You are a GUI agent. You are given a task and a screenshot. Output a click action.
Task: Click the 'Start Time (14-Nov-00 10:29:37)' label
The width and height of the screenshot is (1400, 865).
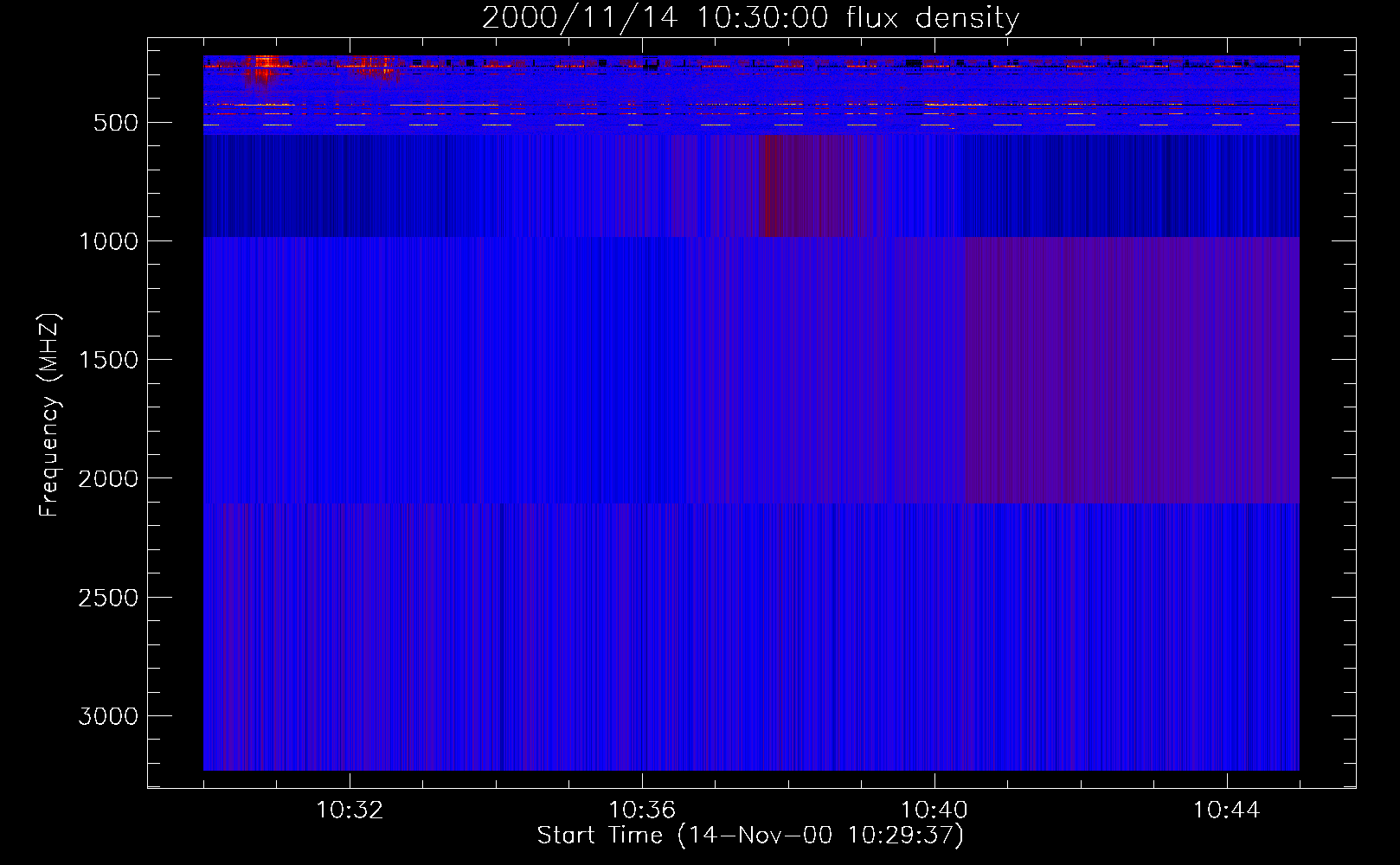coord(750,836)
